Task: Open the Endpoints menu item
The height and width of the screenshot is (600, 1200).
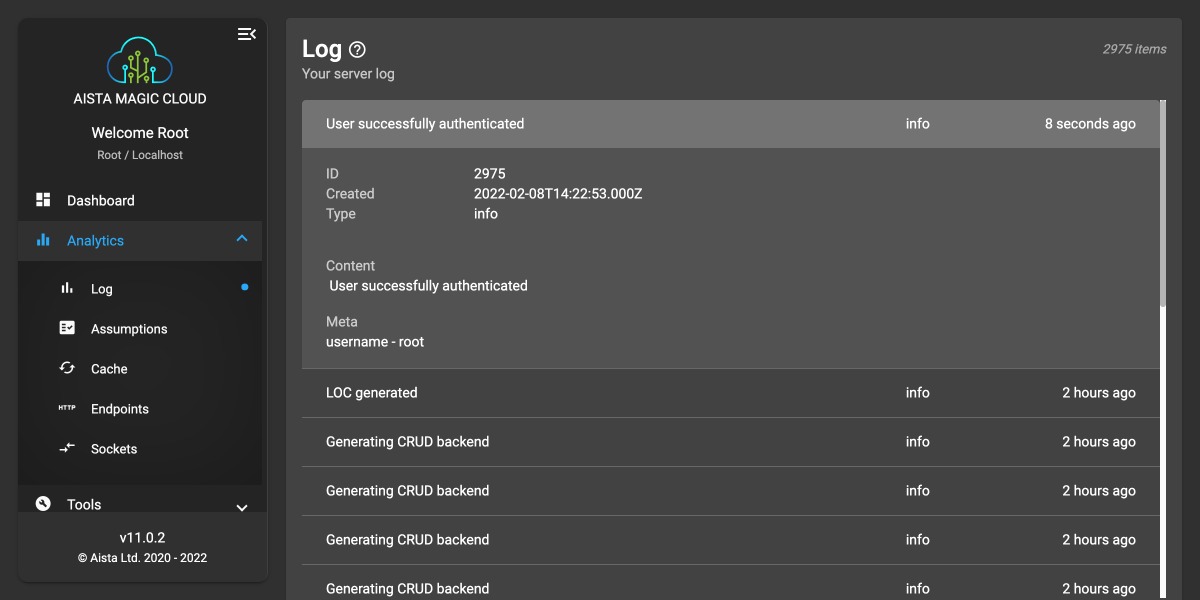Action: (x=120, y=409)
